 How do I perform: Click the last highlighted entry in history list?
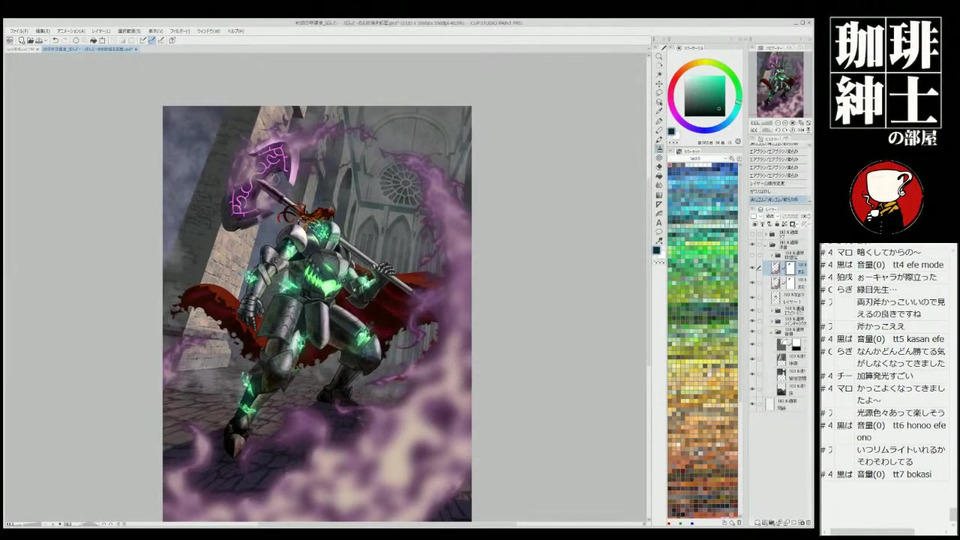tap(777, 199)
